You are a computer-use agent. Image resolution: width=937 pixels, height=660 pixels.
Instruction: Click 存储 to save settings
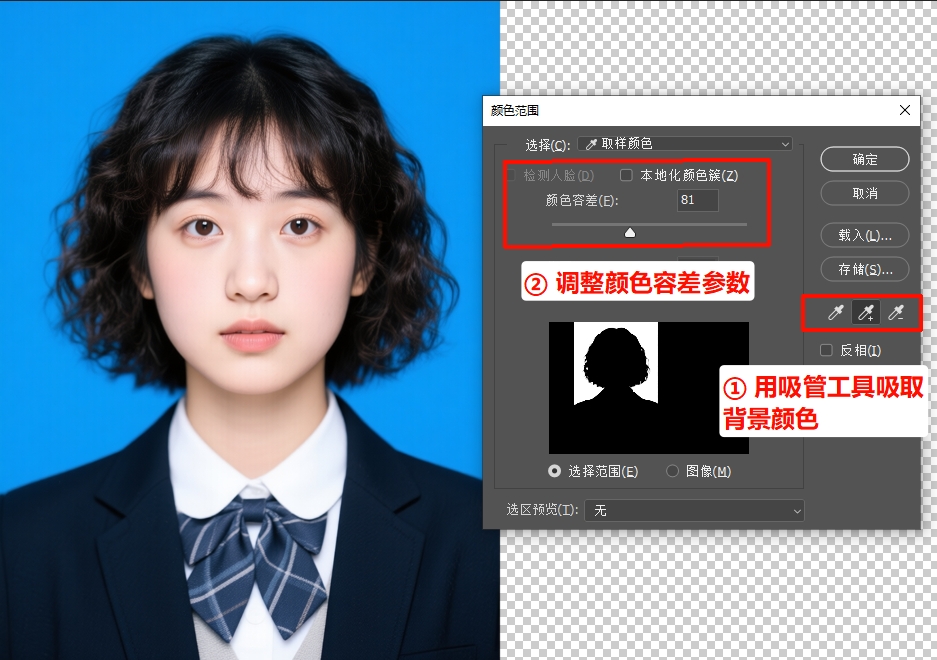(865, 269)
